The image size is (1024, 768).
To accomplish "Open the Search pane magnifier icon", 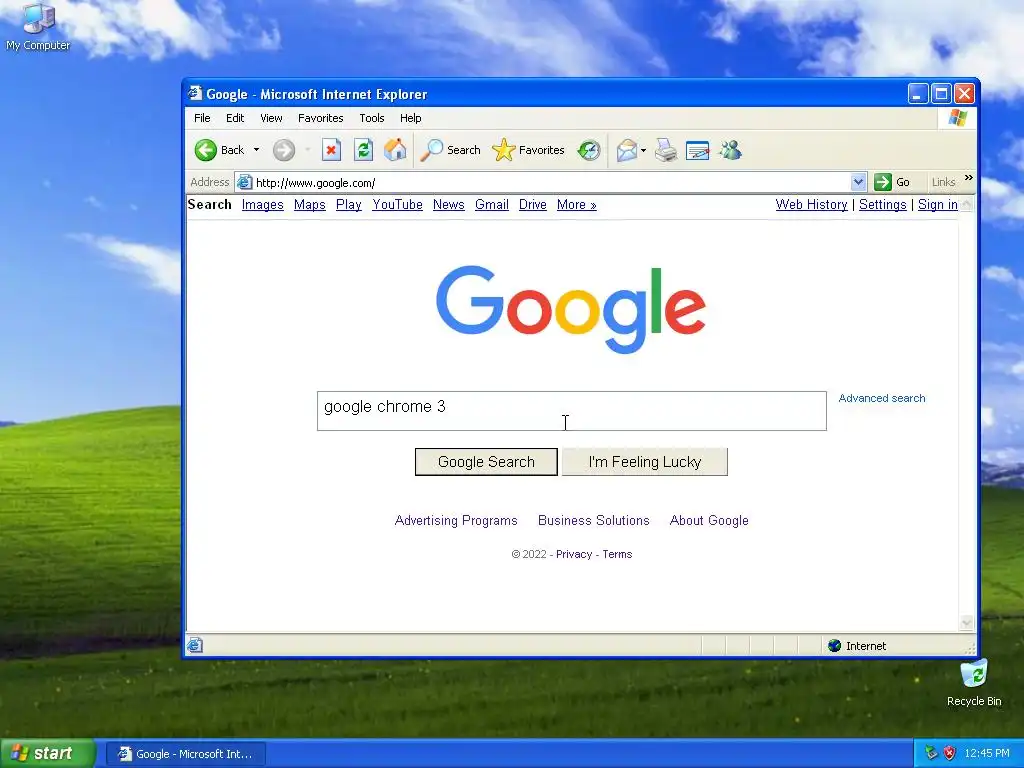I will coord(431,150).
